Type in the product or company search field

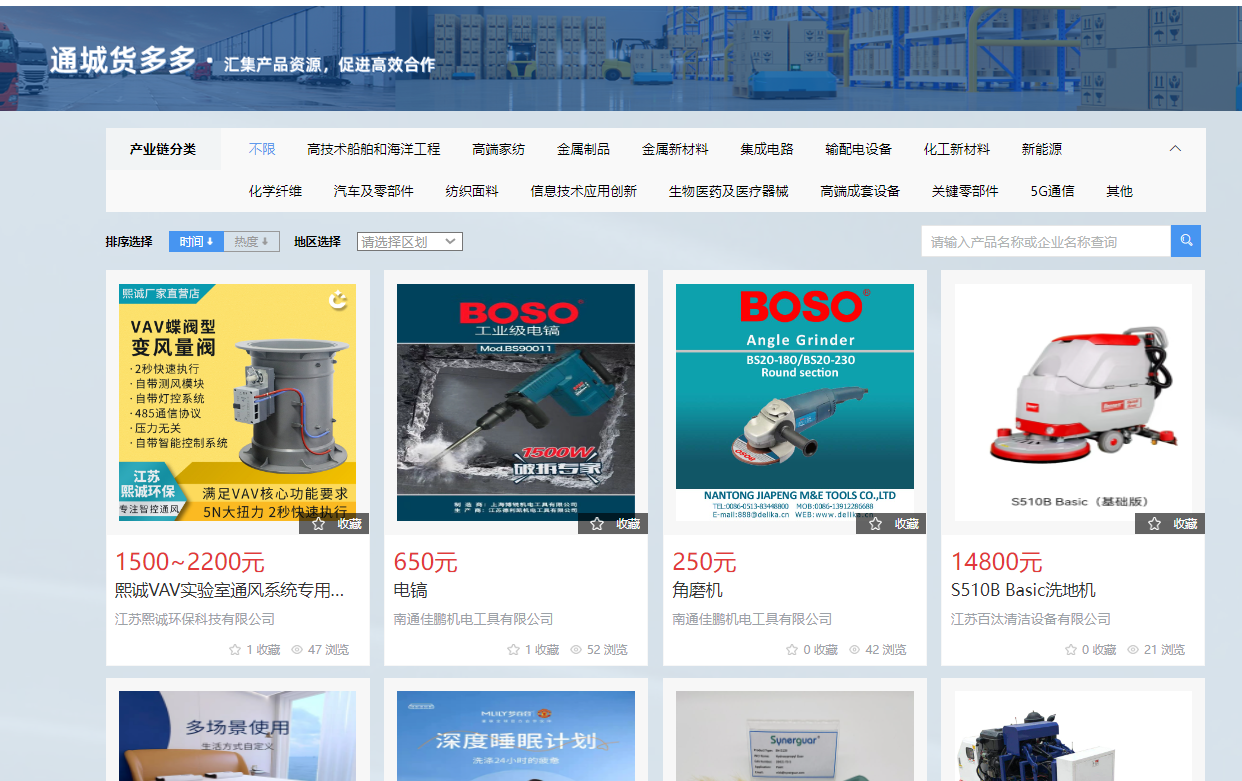(1045, 242)
